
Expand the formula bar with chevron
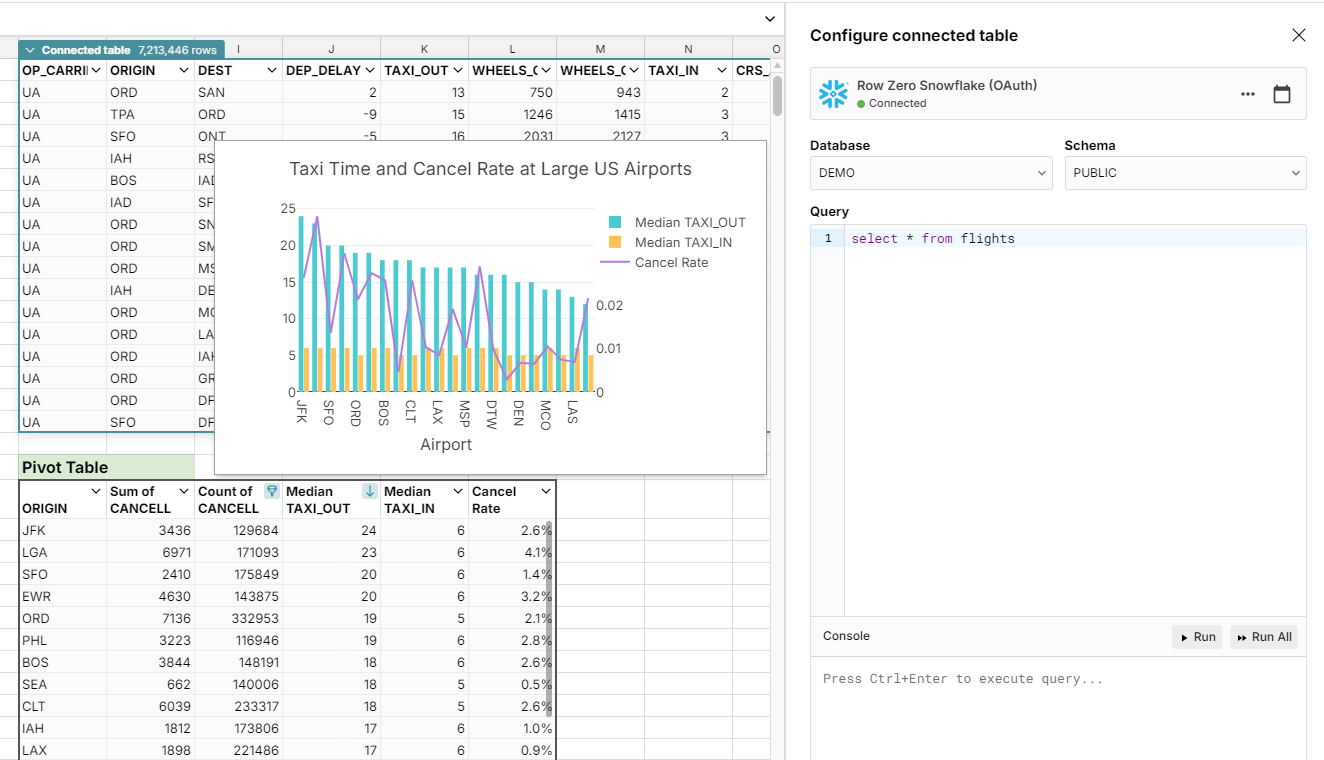click(x=769, y=19)
